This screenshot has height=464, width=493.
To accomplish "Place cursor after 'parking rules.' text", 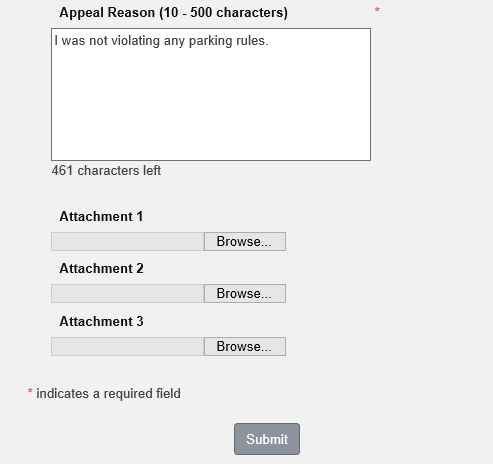I will 269,41.
